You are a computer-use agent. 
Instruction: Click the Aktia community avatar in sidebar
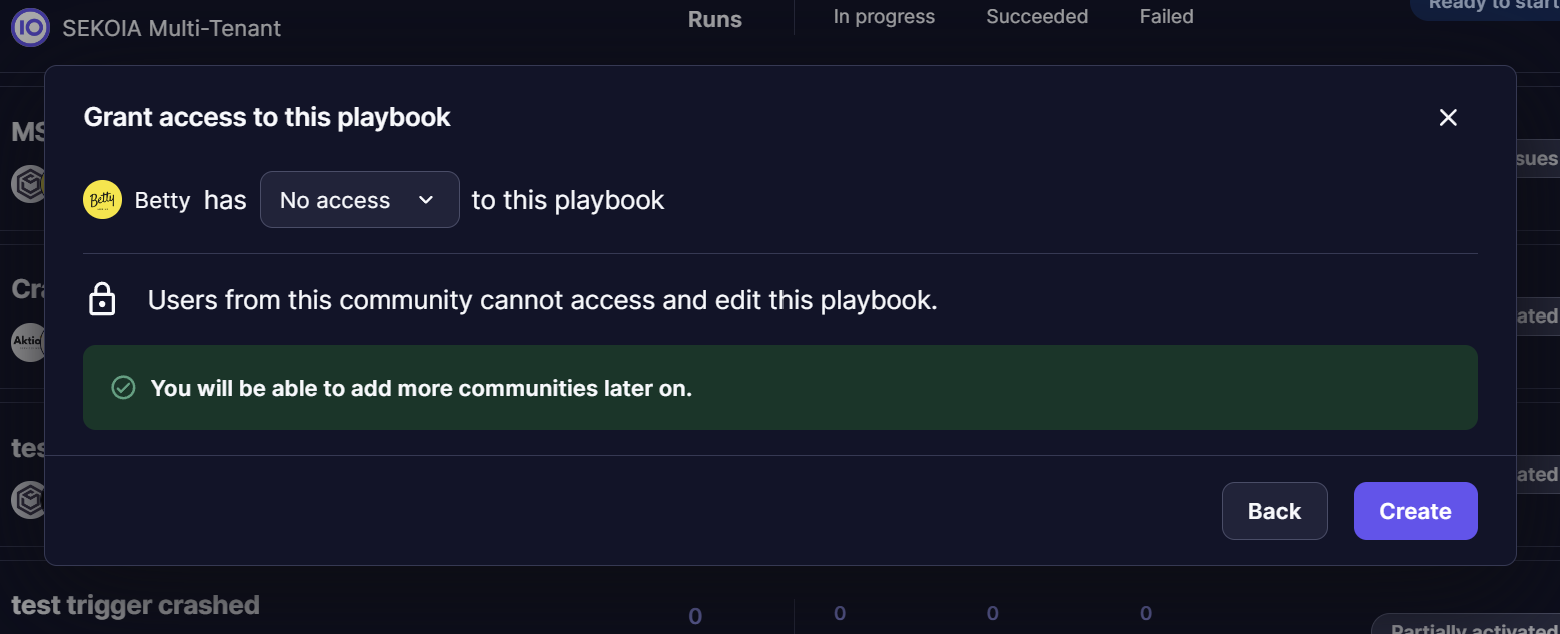(x=25, y=342)
